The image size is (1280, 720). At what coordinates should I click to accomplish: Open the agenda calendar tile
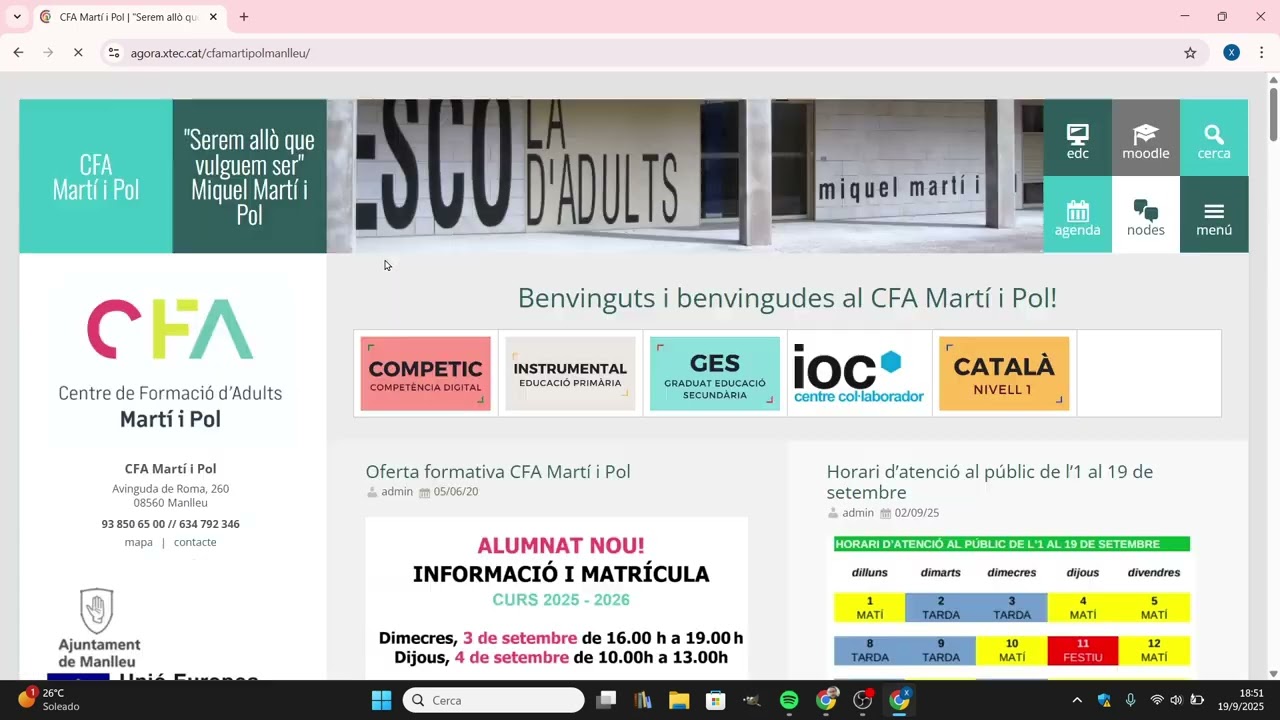pyautogui.click(x=1077, y=215)
